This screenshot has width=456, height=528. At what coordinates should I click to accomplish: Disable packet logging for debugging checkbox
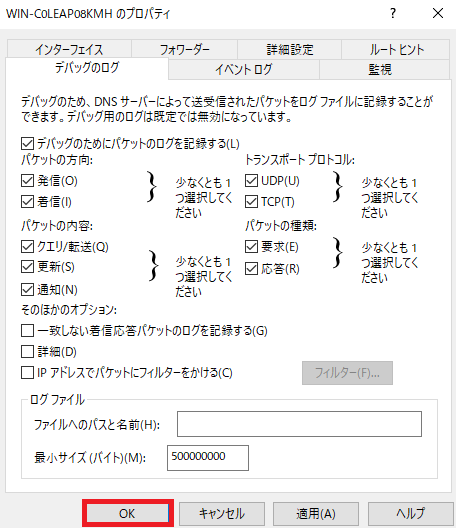click(27, 143)
